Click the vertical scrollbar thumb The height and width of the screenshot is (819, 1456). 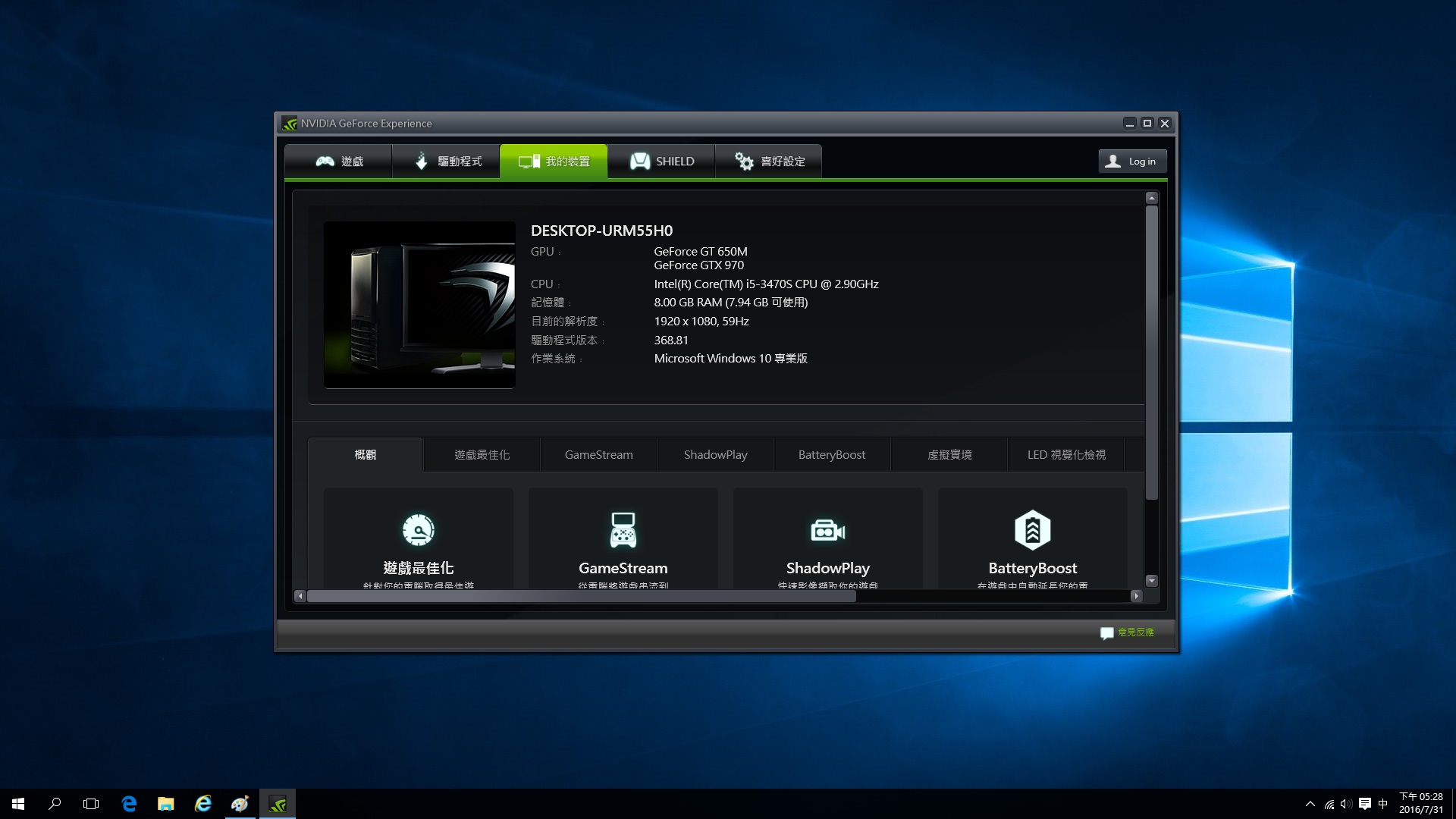click(1152, 353)
